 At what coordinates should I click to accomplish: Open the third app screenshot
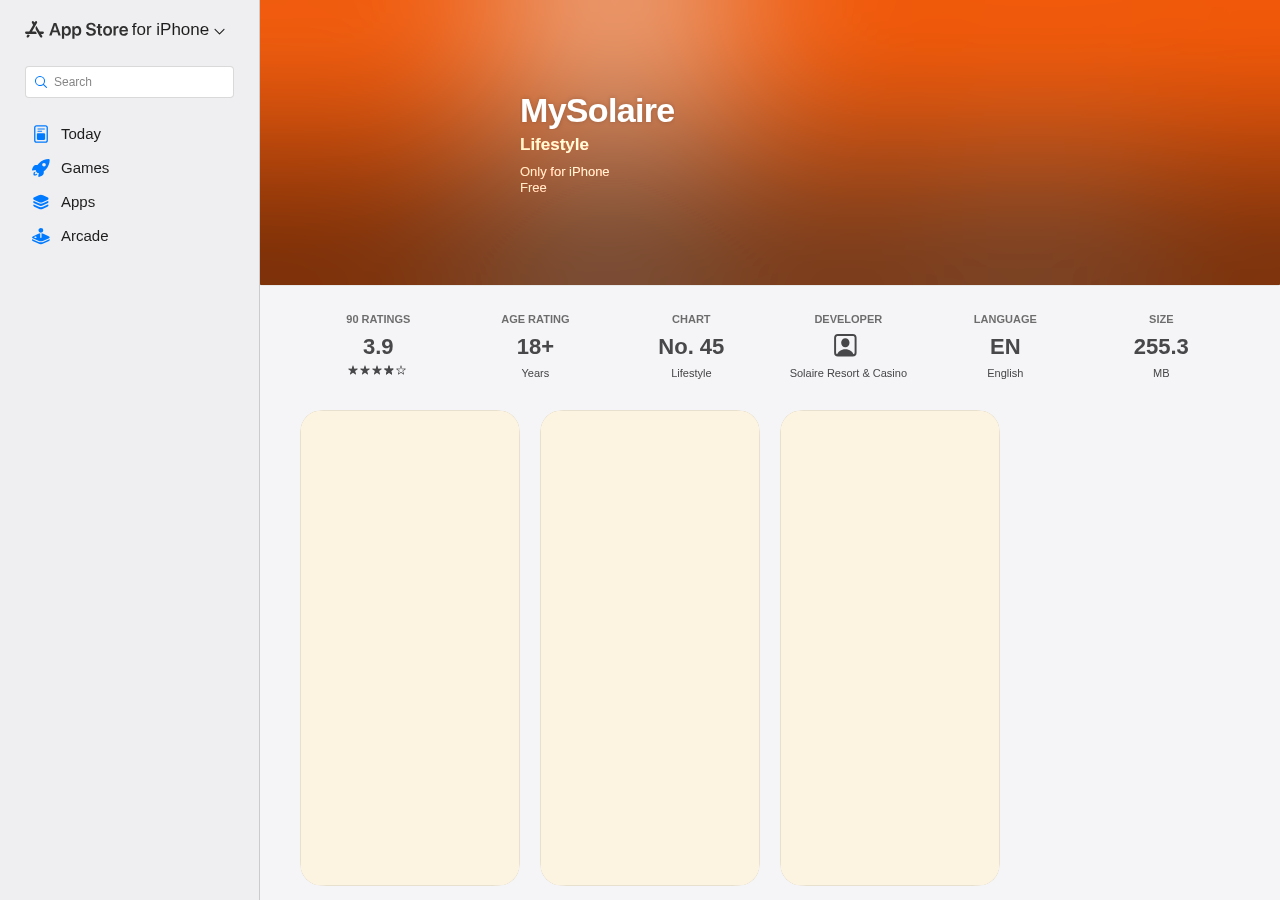point(890,648)
